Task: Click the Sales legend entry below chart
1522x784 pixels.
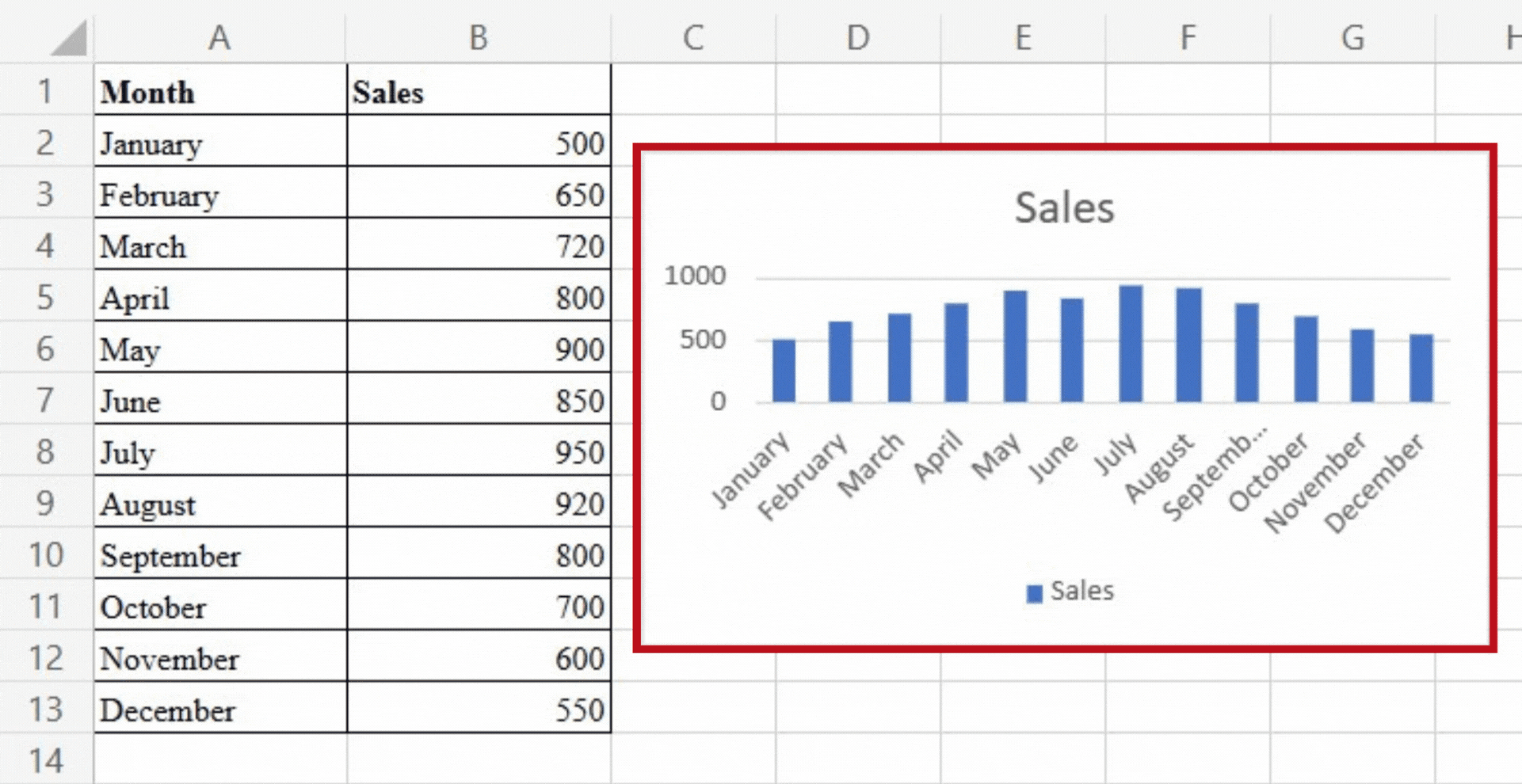Action: (x=1070, y=591)
